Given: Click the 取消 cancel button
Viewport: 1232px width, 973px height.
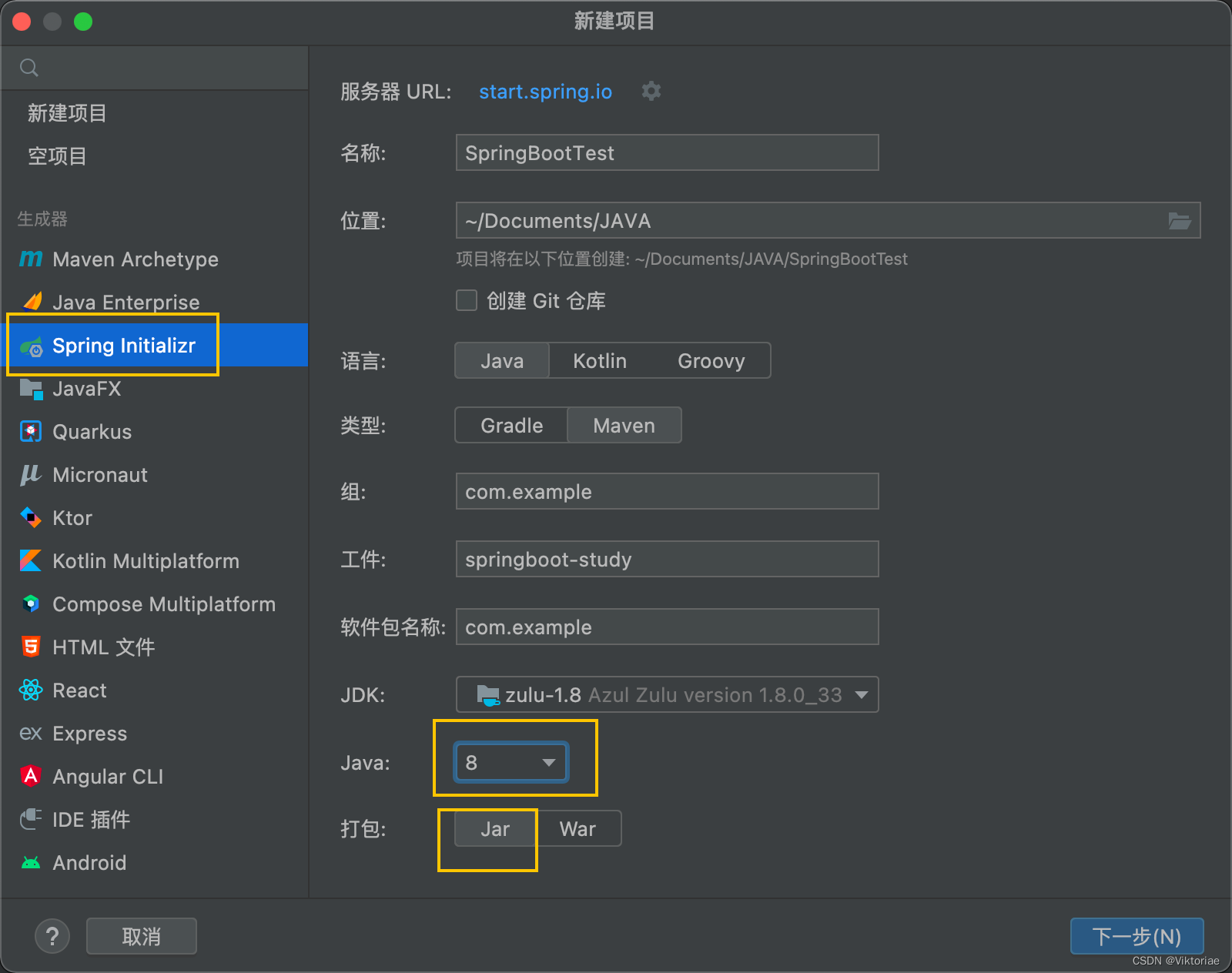Looking at the screenshot, I should point(142,936).
